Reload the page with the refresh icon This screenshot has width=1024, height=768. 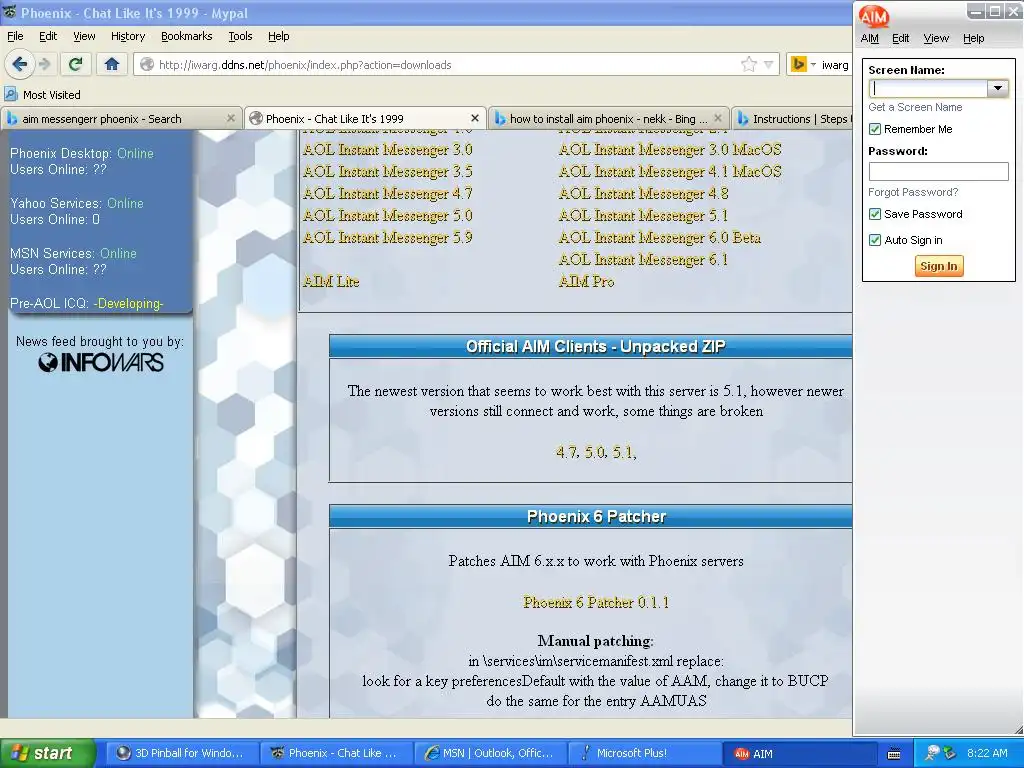tap(75, 64)
